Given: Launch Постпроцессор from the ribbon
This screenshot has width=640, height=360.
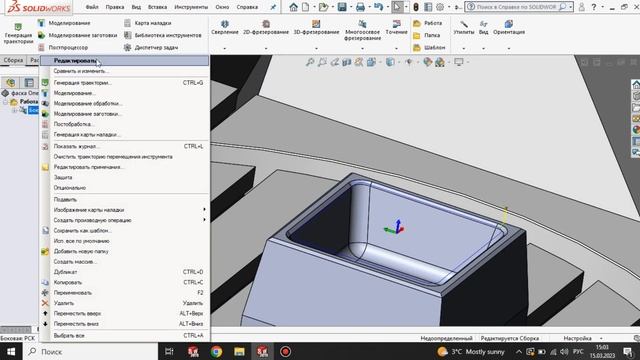Looking at the screenshot, I should pyautogui.click(x=63, y=48).
